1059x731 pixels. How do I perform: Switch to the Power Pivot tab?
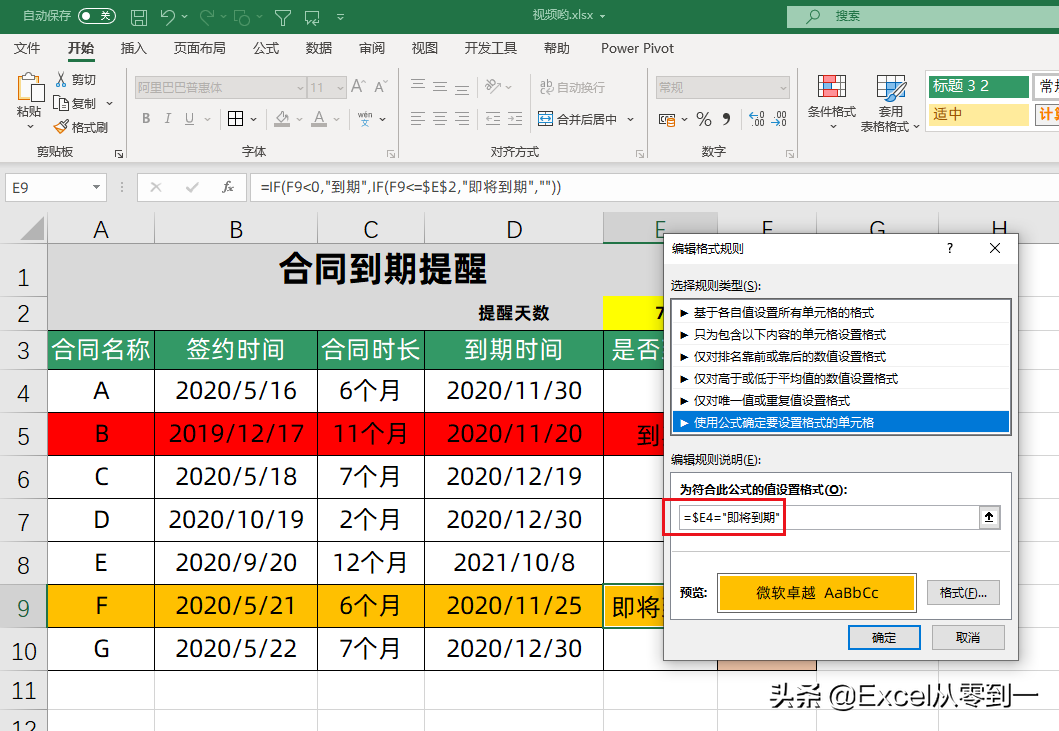(x=637, y=48)
